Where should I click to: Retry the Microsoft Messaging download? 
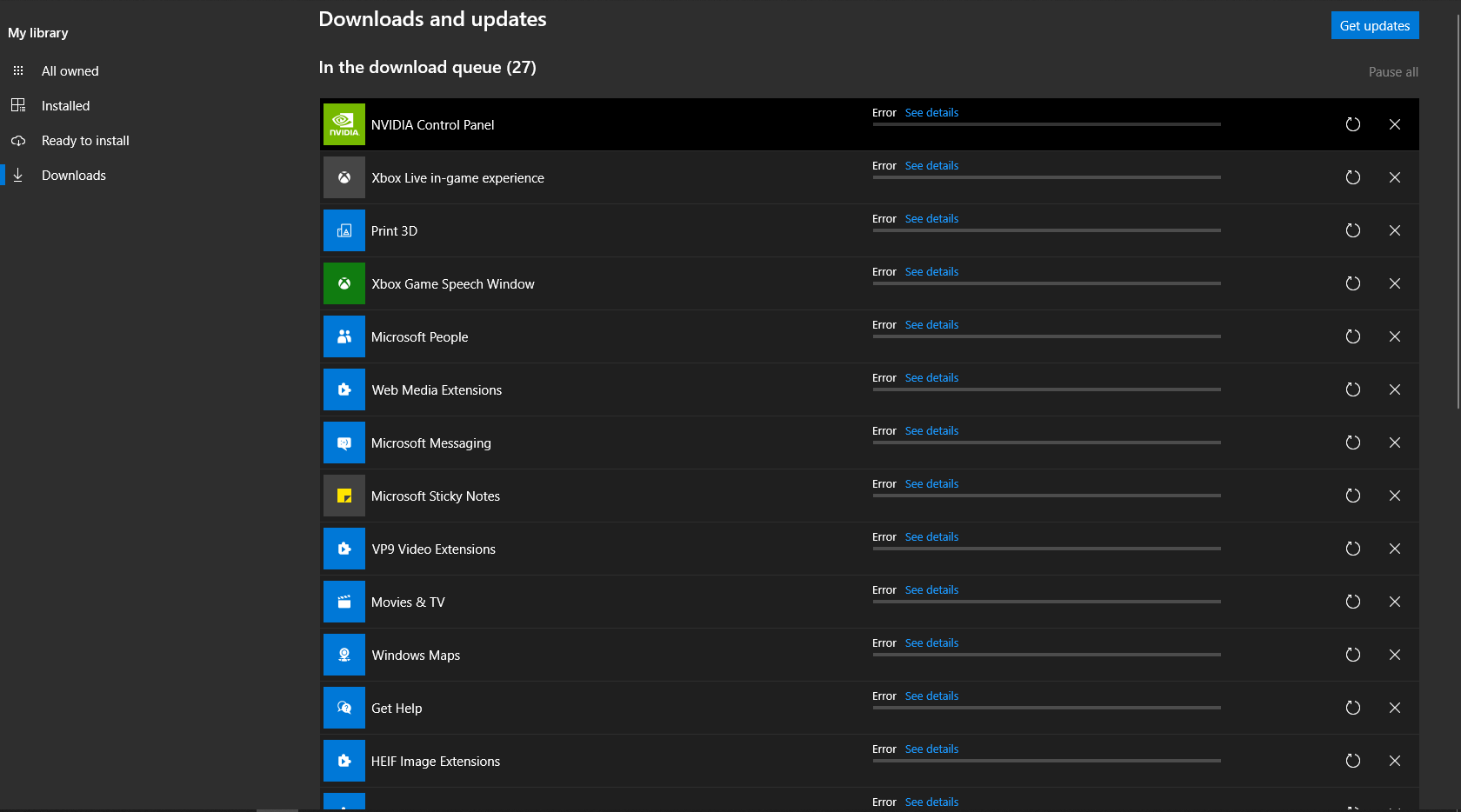pyautogui.click(x=1353, y=443)
